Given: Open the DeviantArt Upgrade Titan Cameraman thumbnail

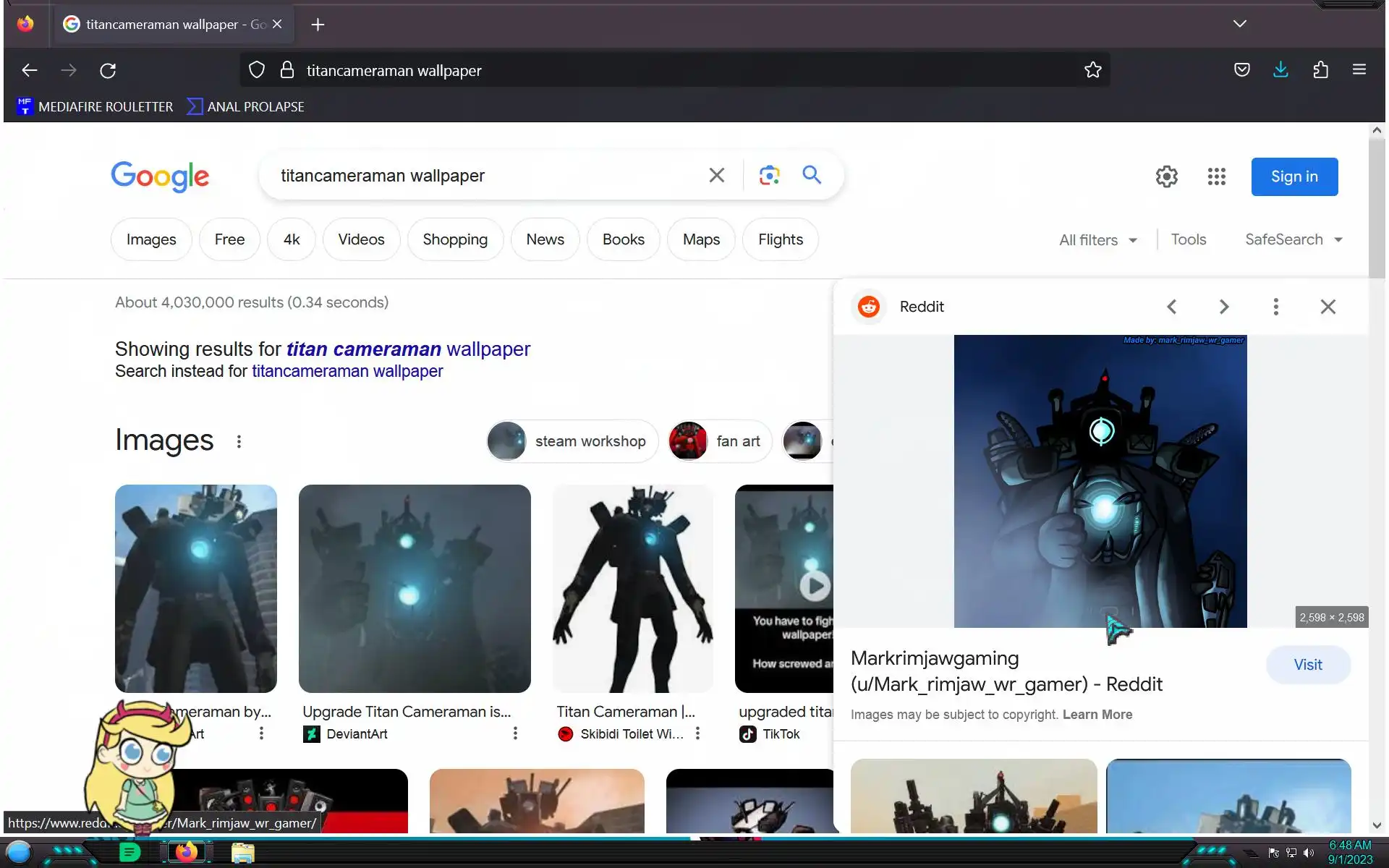Looking at the screenshot, I should pos(414,588).
